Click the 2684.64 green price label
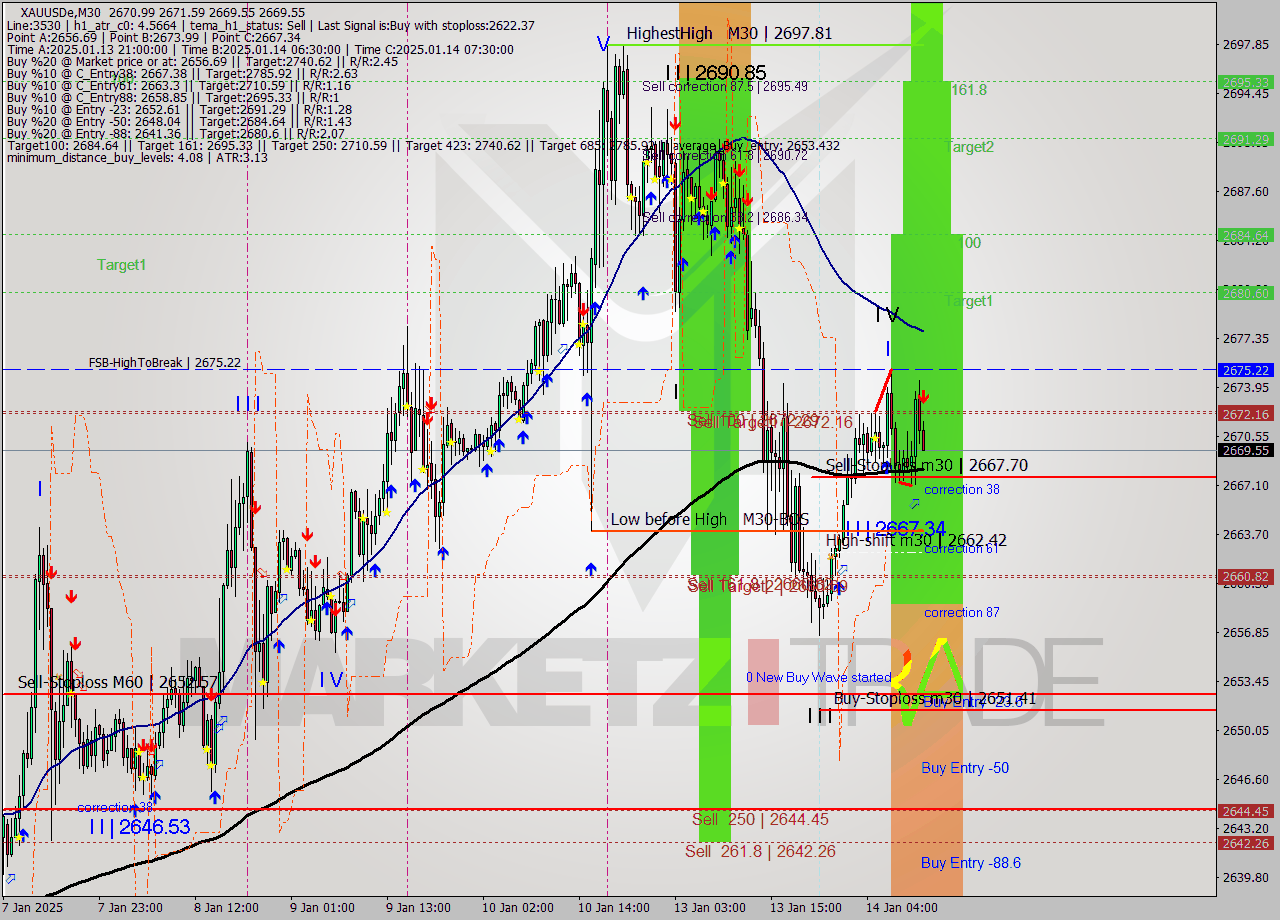This screenshot has width=1280, height=920. click(1245, 236)
